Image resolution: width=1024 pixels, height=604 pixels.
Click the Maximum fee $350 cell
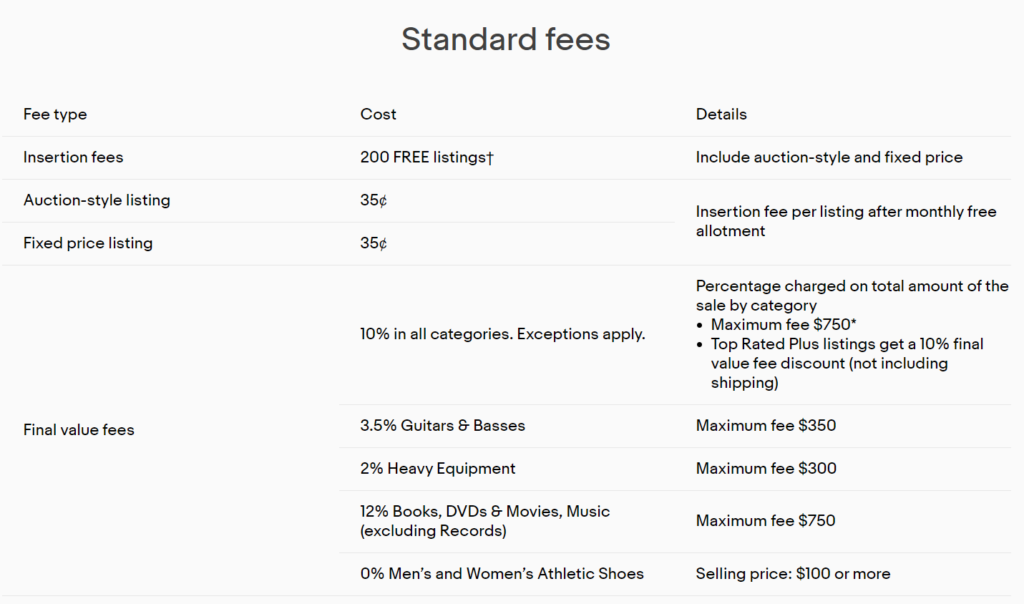(x=766, y=425)
